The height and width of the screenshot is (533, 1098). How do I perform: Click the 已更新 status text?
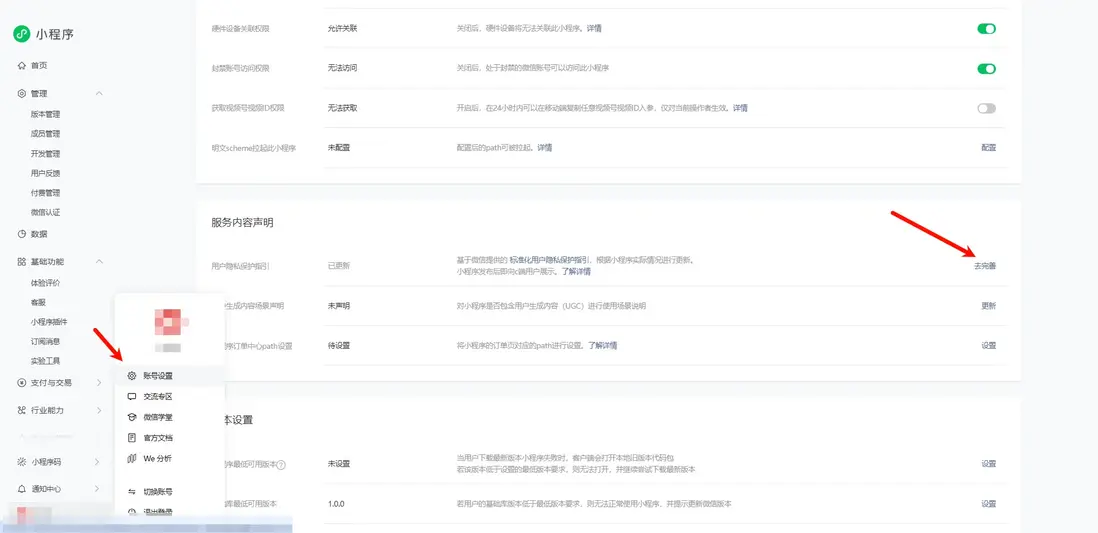click(339, 266)
